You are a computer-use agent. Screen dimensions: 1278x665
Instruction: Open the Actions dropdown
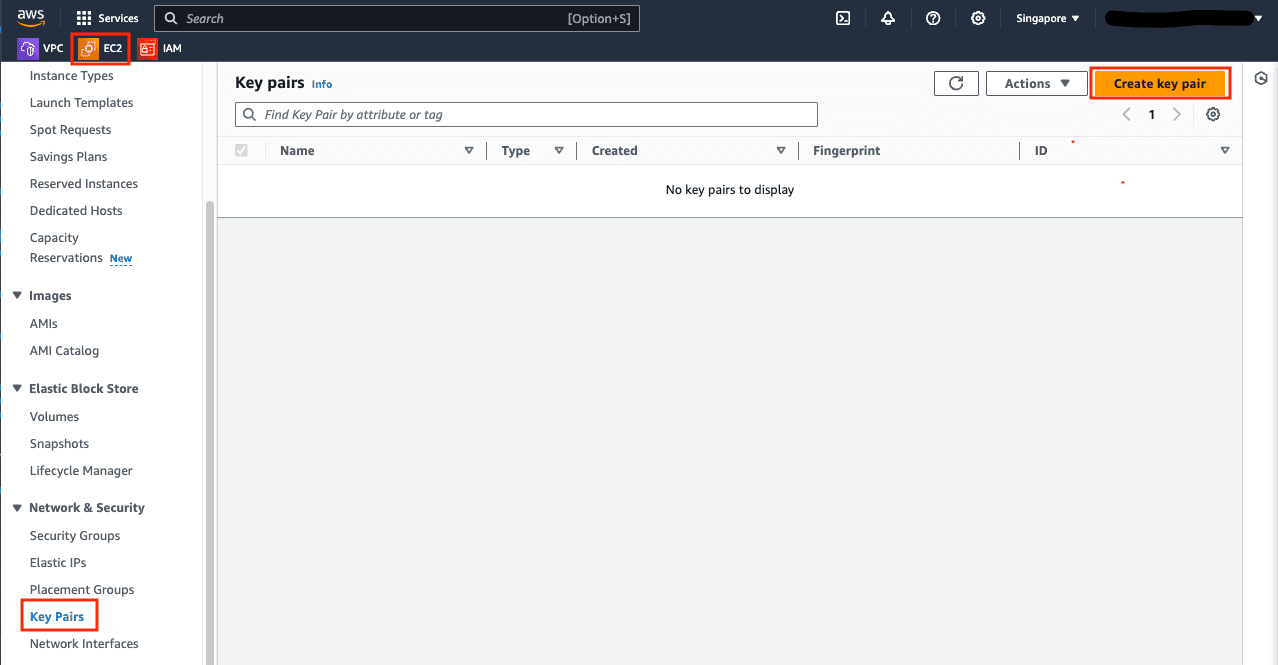coord(1036,84)
